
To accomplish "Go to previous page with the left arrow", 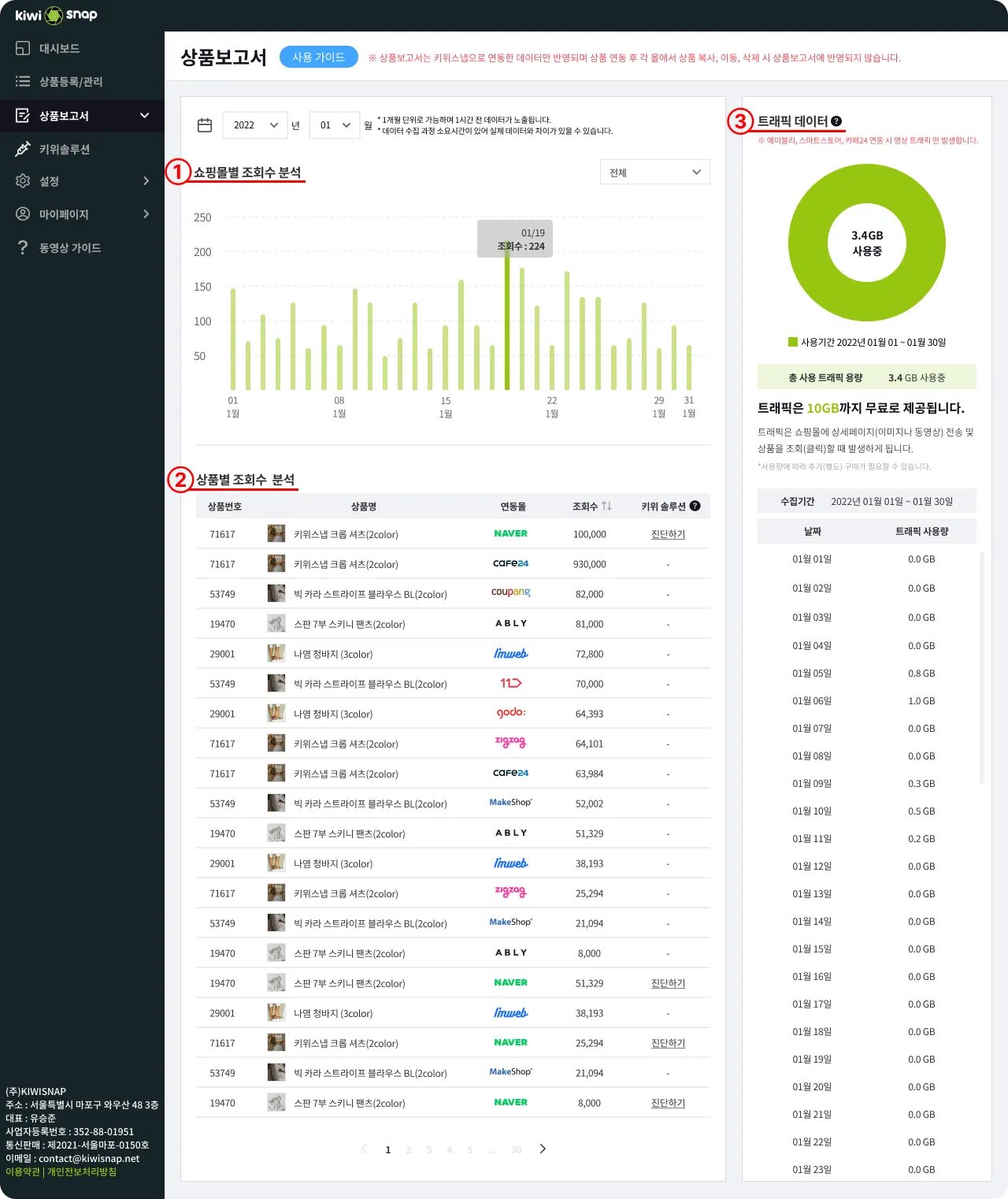I will (x=364, y=1149).
